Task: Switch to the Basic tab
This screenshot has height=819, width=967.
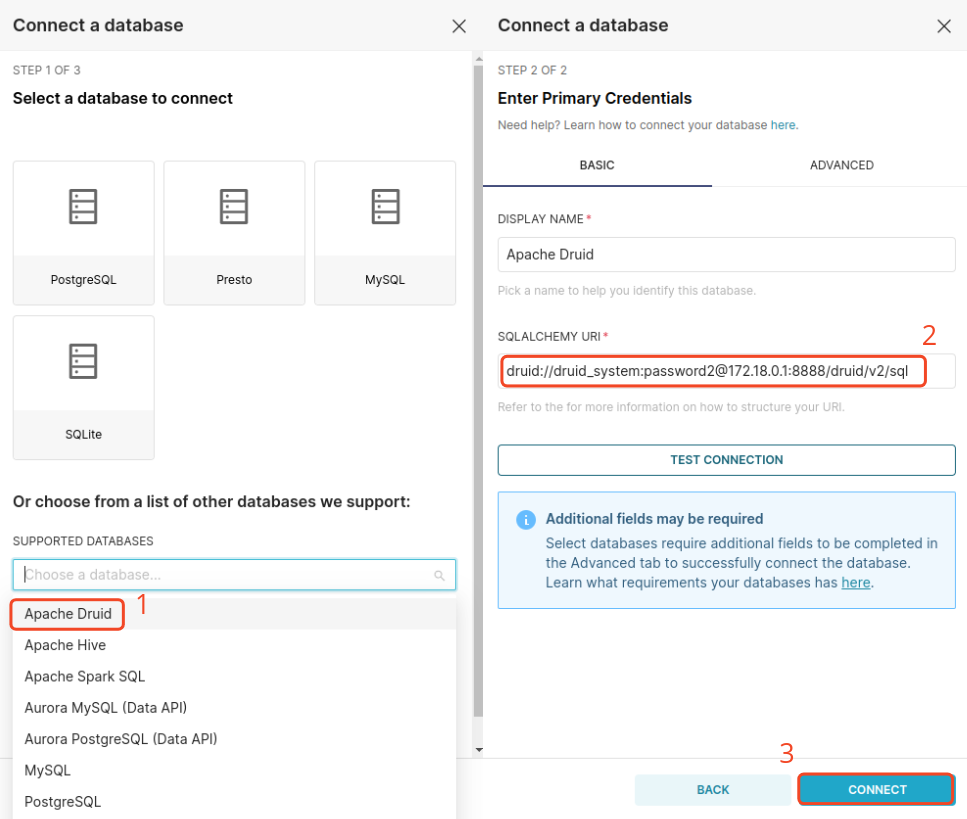Action: pyautogui.click(x=597, y=165)
